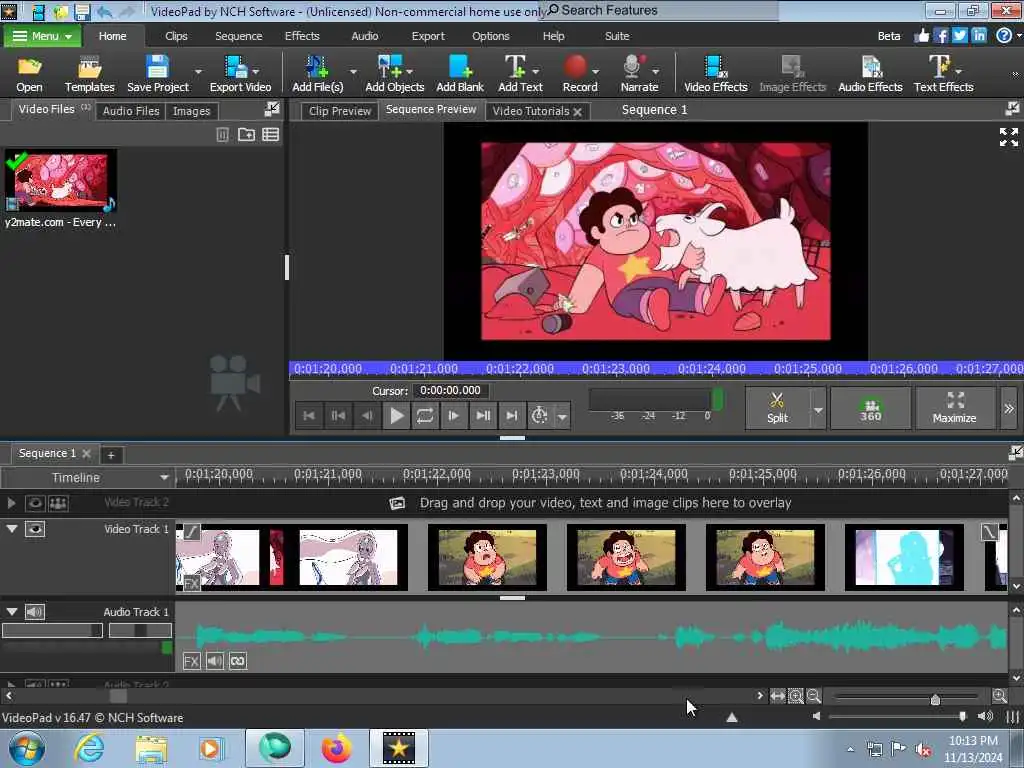
Task: Toggle the speaker icon on the audio clip
Action: click(x=214, y=661)
